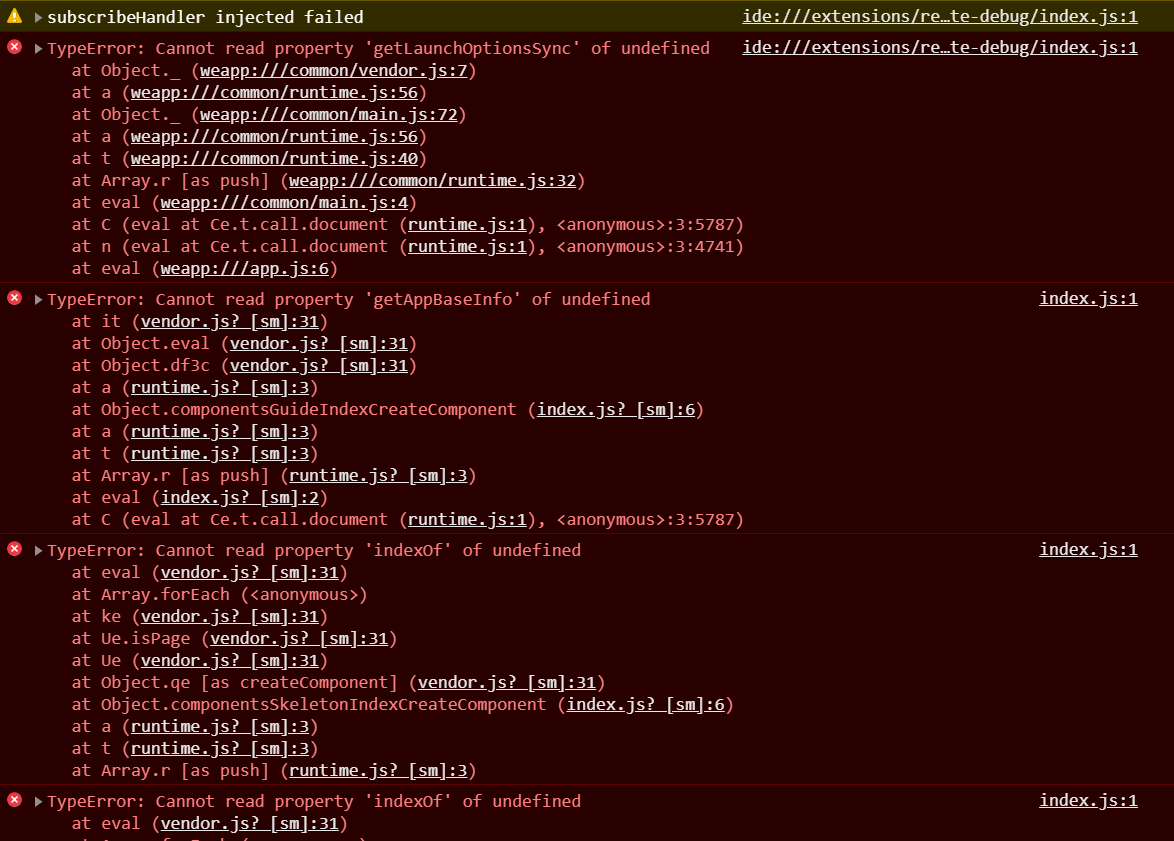Image resolution: width=1174 pixels, height=841 pixels.
Task: Expand the subscribeHandler injected failed warning
Action: (x=38, y=18)
